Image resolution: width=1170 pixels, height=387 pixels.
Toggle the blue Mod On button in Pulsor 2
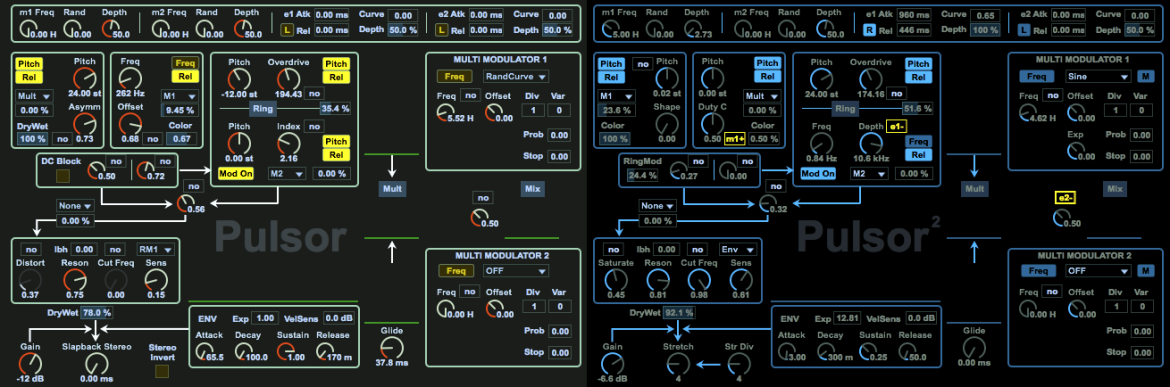(x=818, y=173)
